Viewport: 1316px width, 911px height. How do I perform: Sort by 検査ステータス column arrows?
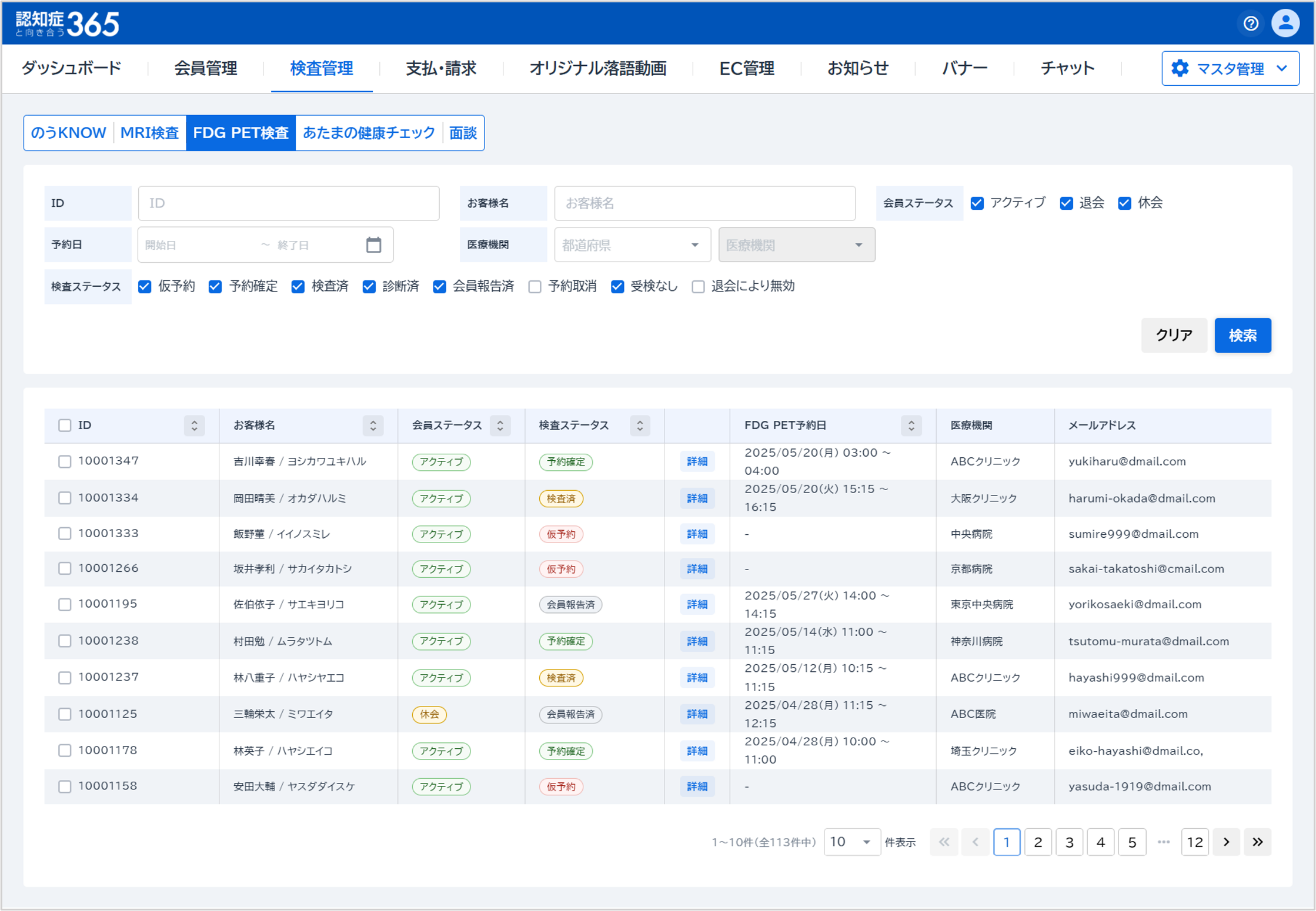pos(640,425)
